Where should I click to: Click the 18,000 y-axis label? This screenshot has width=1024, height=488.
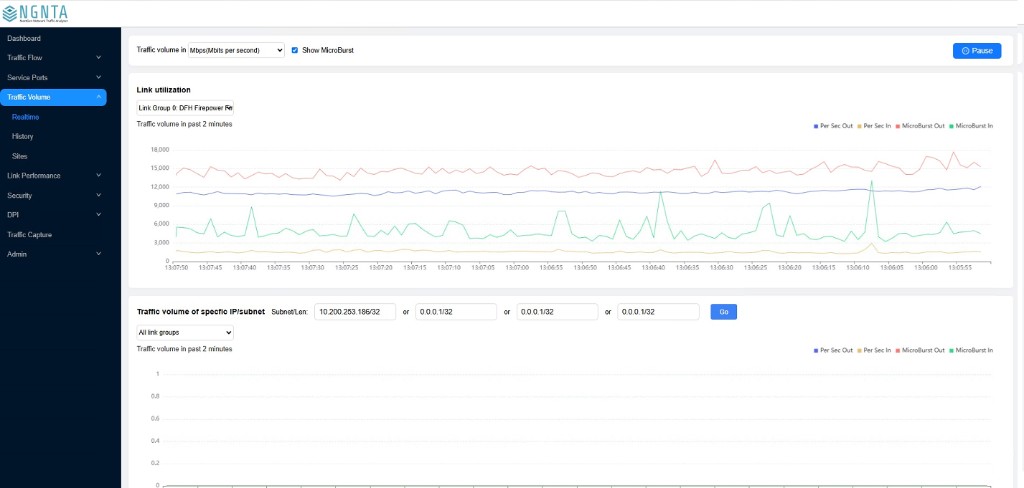pyautogui.click(x=159, y=150)
